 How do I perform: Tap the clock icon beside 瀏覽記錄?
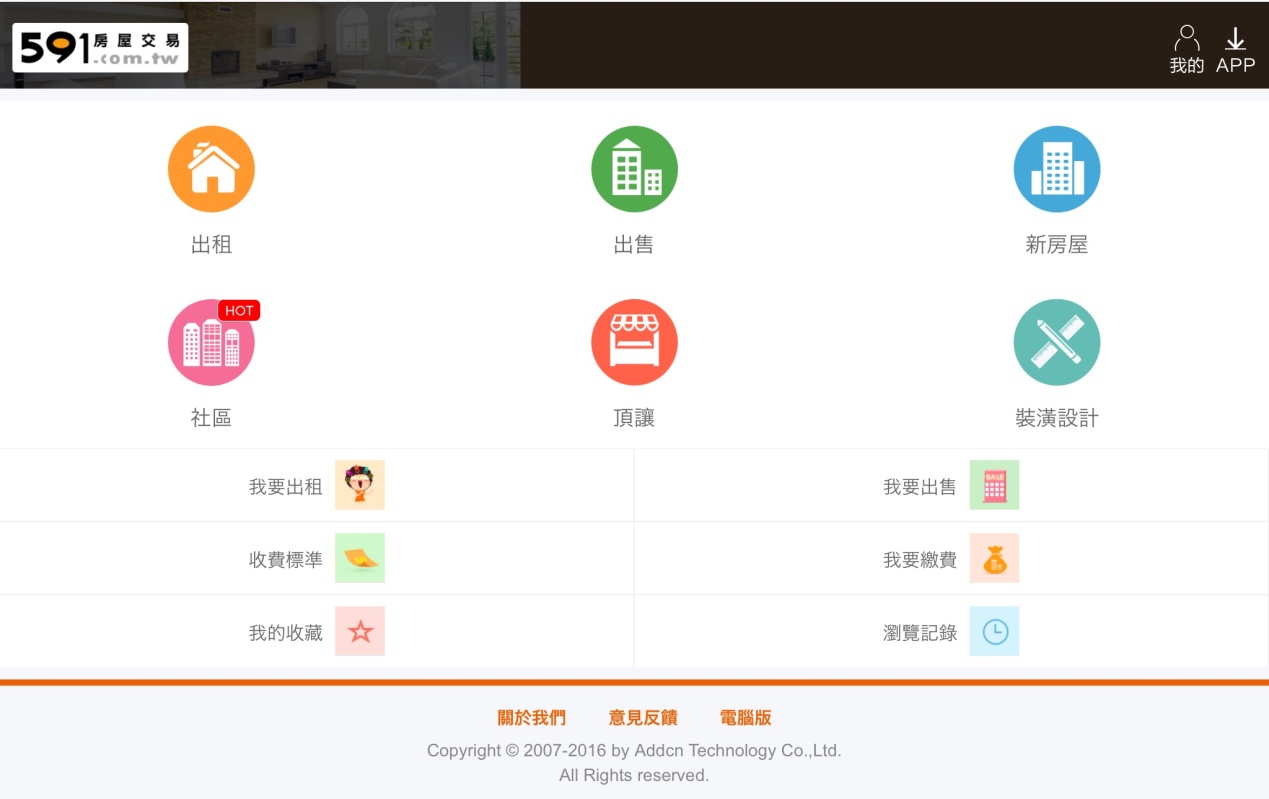click(x=994, y=631)
